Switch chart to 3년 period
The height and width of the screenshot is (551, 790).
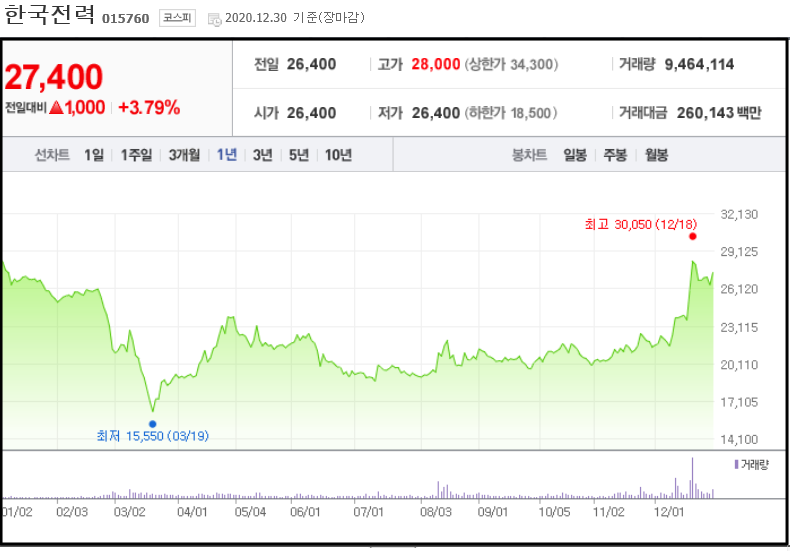262,155
